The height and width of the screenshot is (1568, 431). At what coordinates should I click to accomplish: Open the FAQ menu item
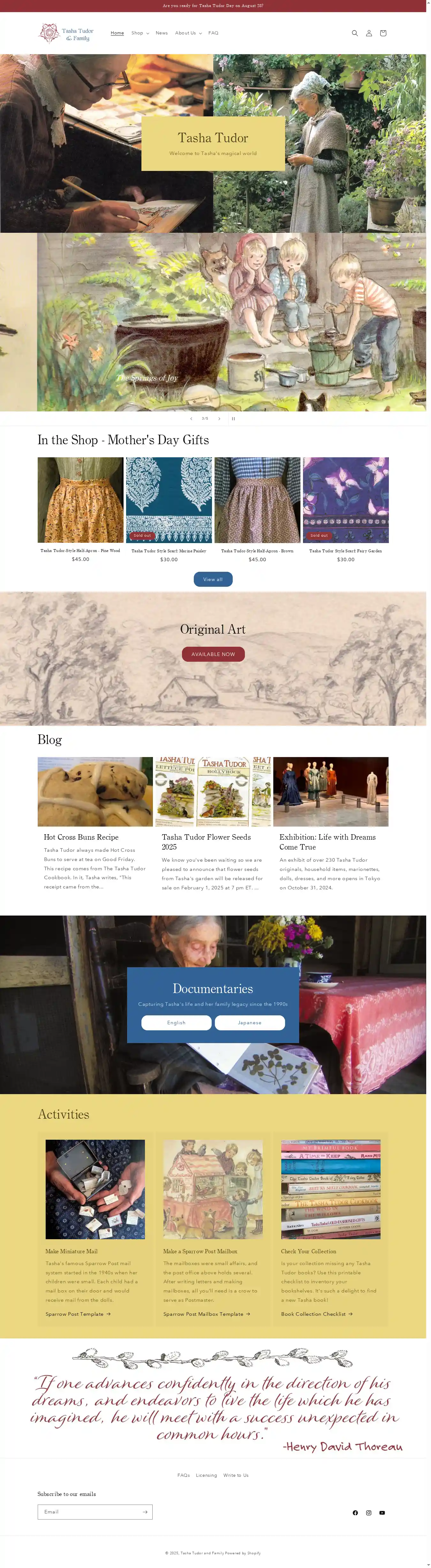213,33
